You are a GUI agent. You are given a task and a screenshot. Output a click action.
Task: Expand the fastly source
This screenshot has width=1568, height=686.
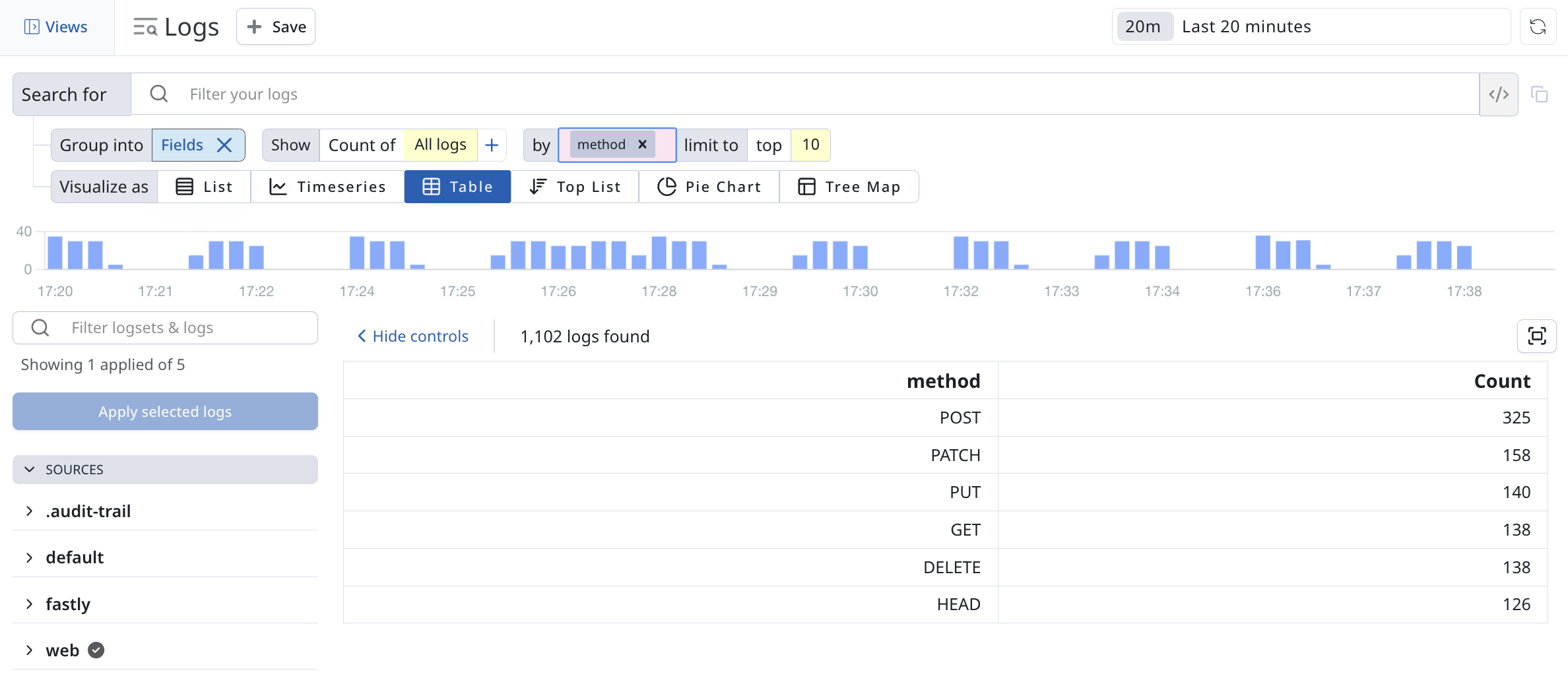pos(29,604)
